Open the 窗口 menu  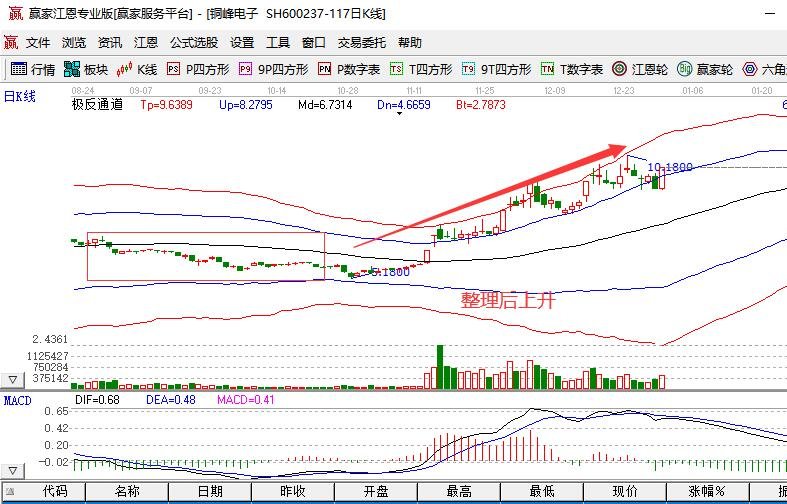pyautogui.click(x=314, y=43)
